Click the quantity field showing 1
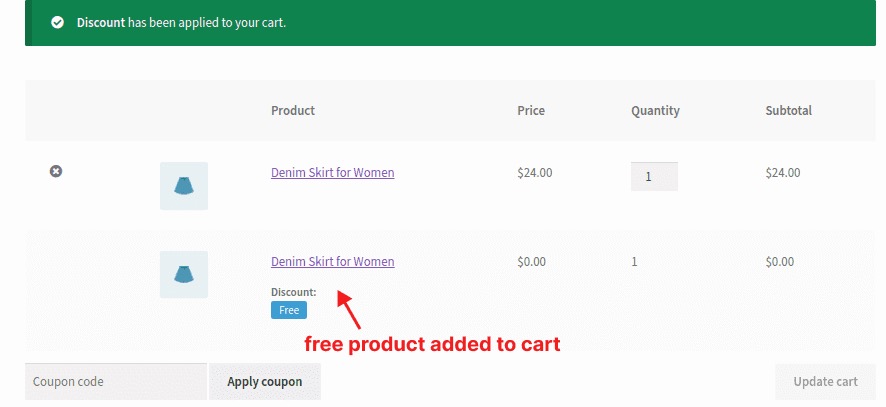Image resolution: width=886 pixels, height=407 pixels. point(654,176)
